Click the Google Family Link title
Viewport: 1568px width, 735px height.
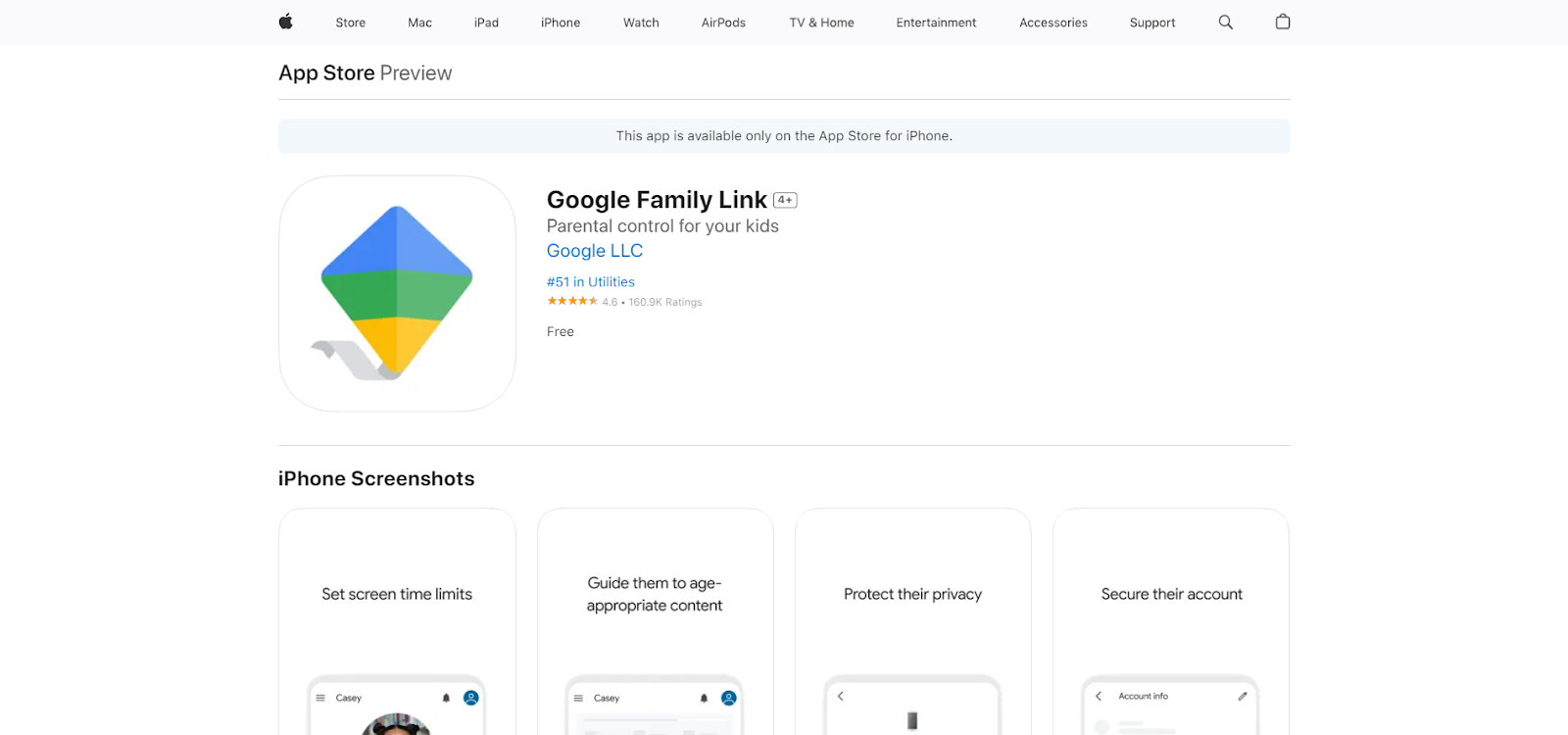(x=657, y=200)
